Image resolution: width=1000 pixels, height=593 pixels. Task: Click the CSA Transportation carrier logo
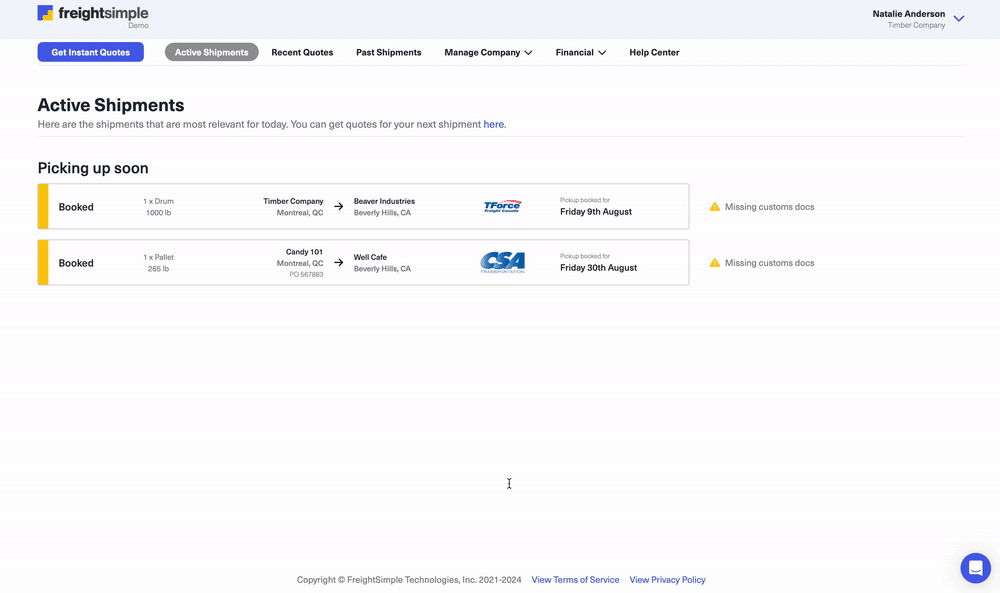click(502, 263)
